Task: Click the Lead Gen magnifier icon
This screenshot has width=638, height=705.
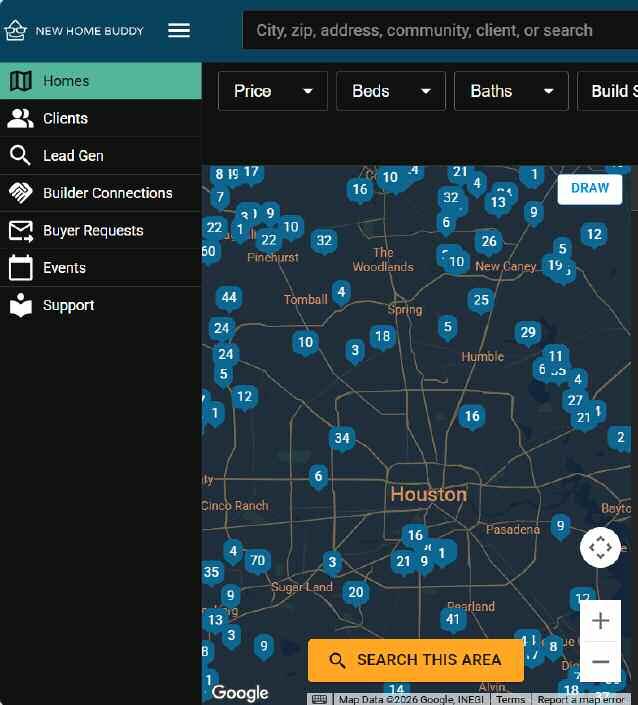Action: (x=20, y=156)
